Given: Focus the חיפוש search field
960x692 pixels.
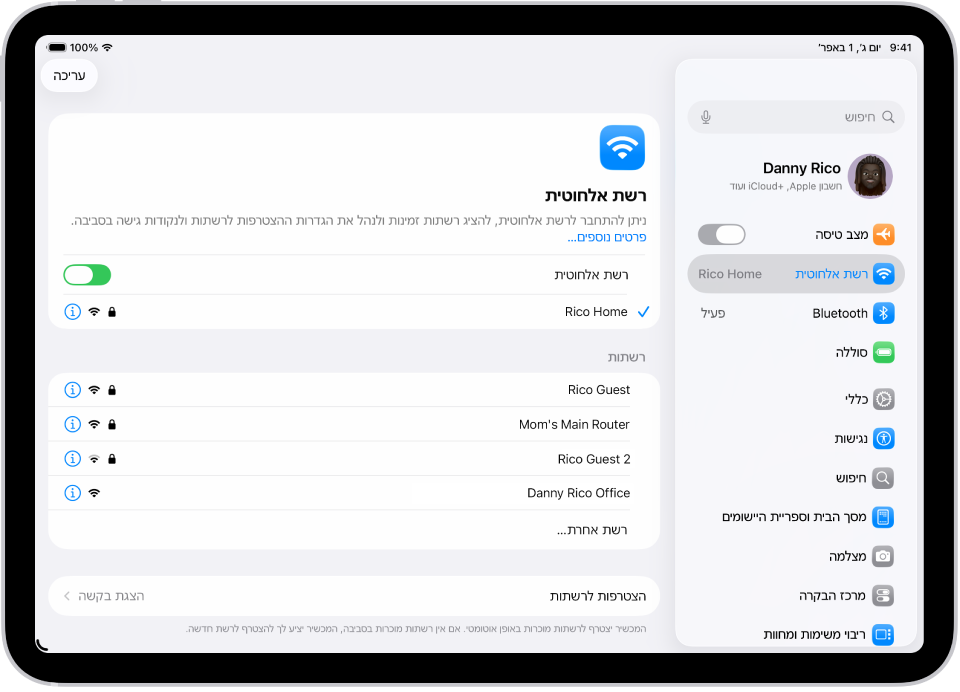Looking at the screenshot, I should pyautogui.click(x=796, y=117).
